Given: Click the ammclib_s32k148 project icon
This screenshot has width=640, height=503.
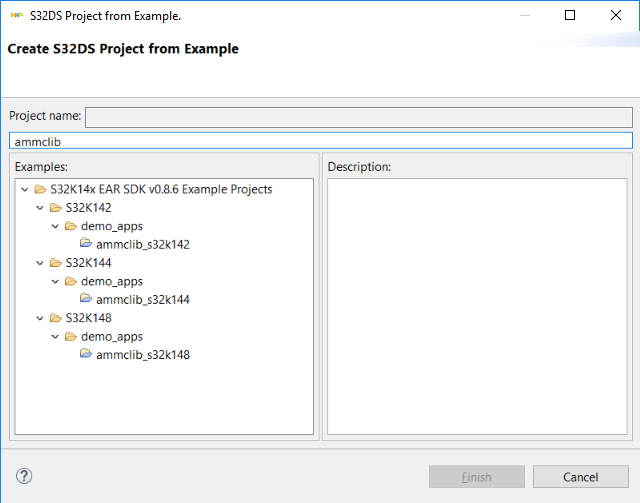Looking at the screenshot, I should (87, 354).
